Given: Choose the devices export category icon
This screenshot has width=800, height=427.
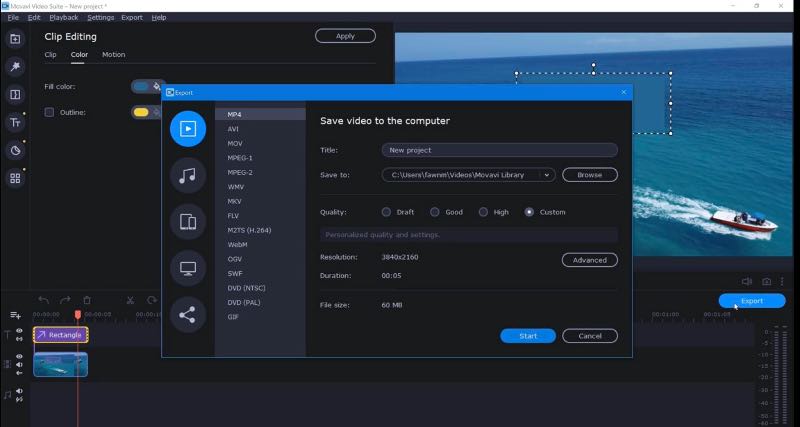Looking at the screenshot, I should [188, 221].
